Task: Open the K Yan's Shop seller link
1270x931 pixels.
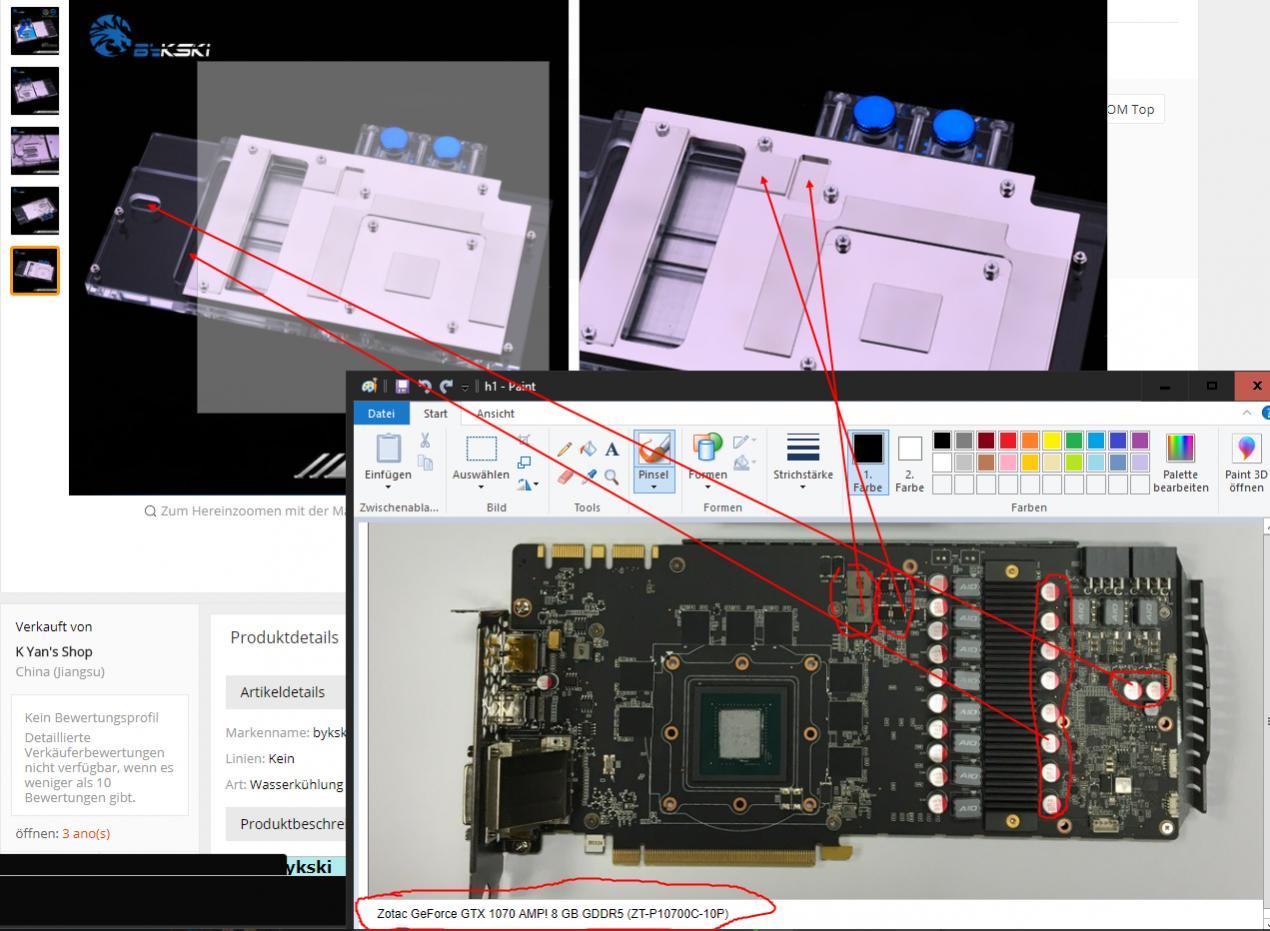Action: (x=54, y=651)
